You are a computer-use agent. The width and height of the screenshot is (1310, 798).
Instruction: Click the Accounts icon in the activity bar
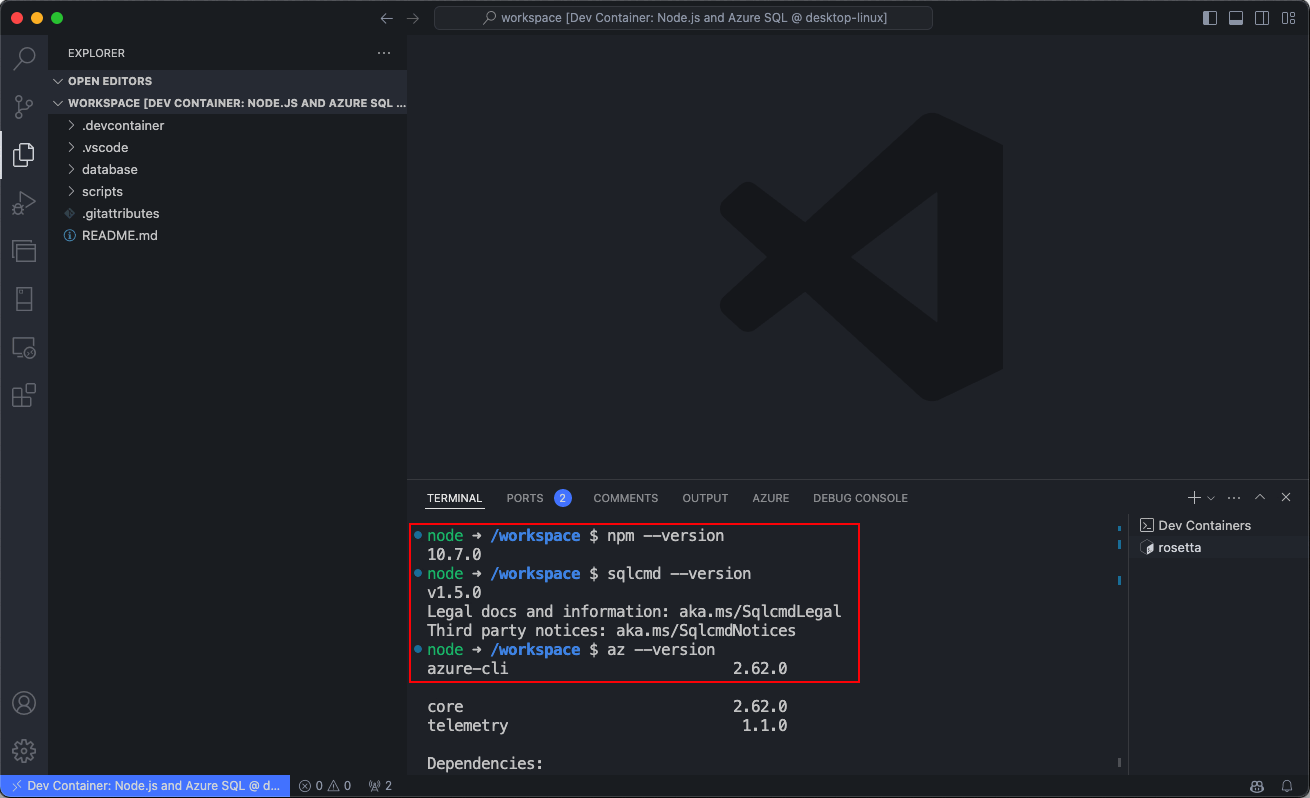[24, 703]
